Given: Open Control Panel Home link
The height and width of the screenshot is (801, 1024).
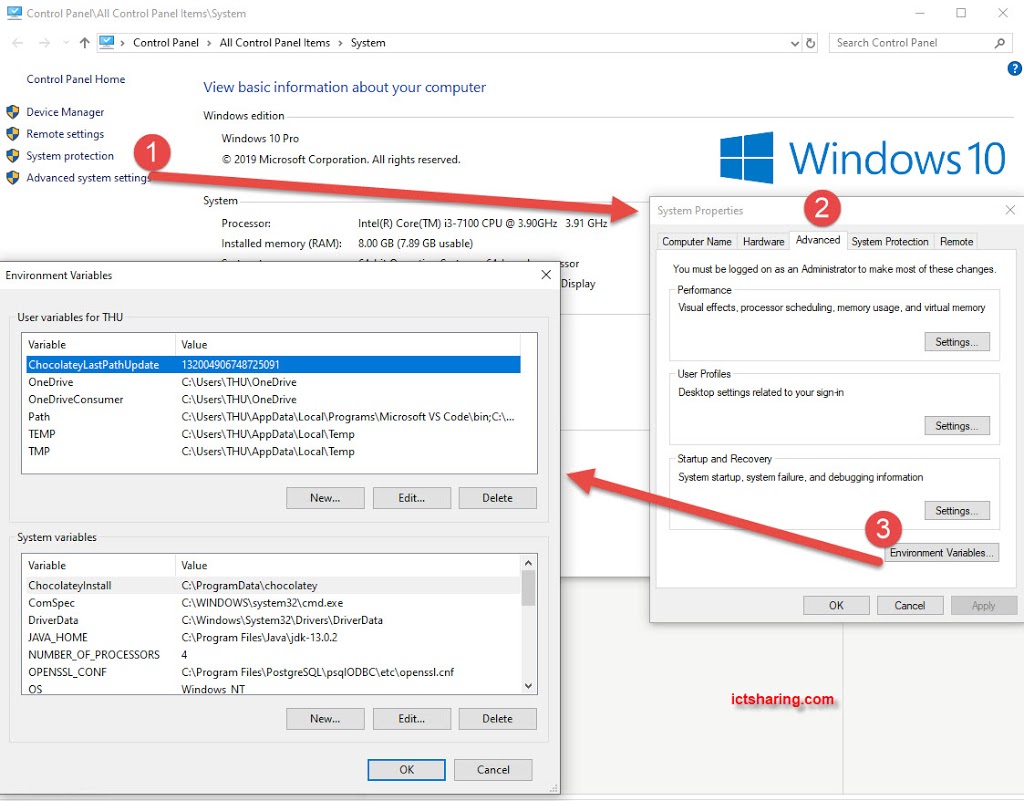Looking at the screenshot, I should (76, 79).
